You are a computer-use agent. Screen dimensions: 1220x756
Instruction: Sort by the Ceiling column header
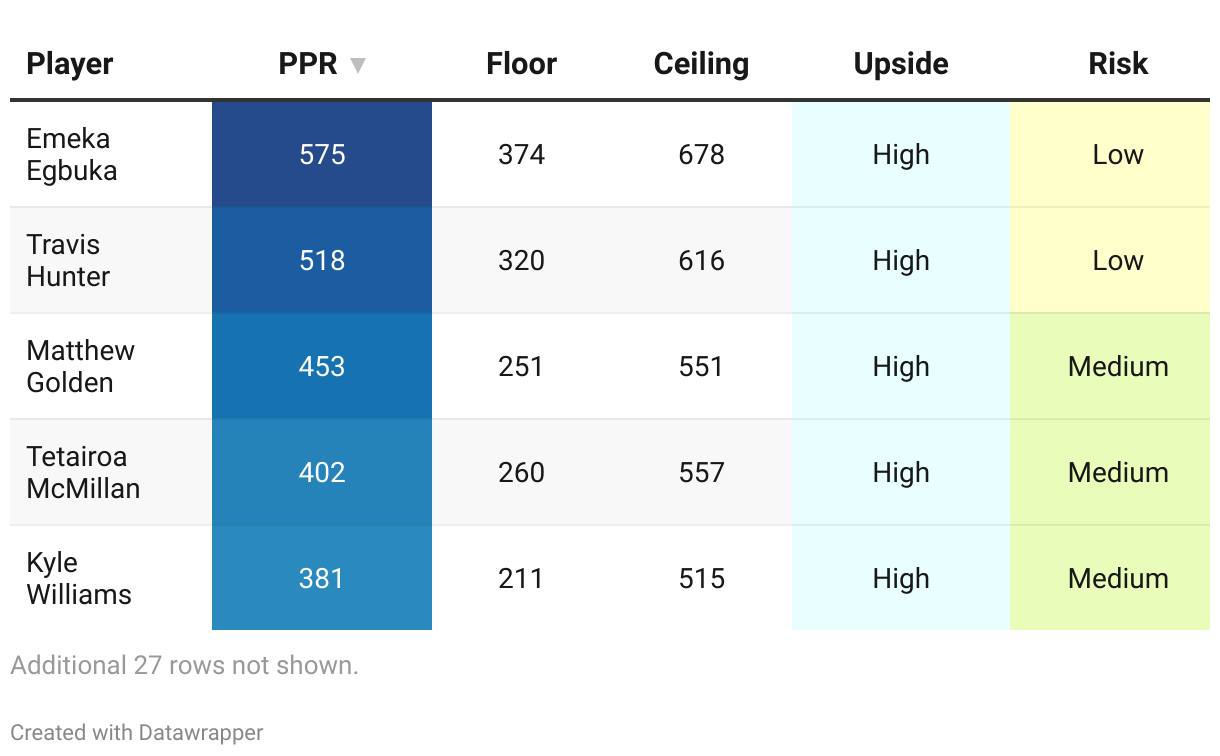coord(701,64)
